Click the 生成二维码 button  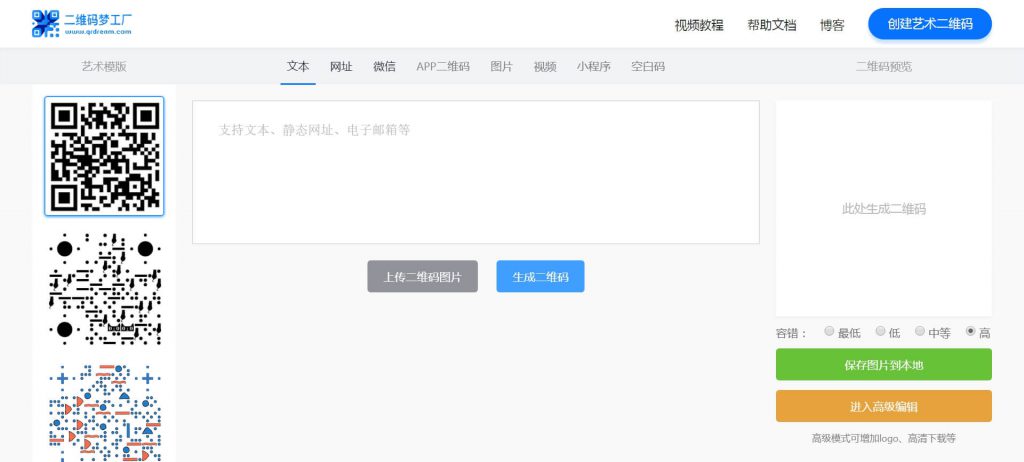(540, 276)
